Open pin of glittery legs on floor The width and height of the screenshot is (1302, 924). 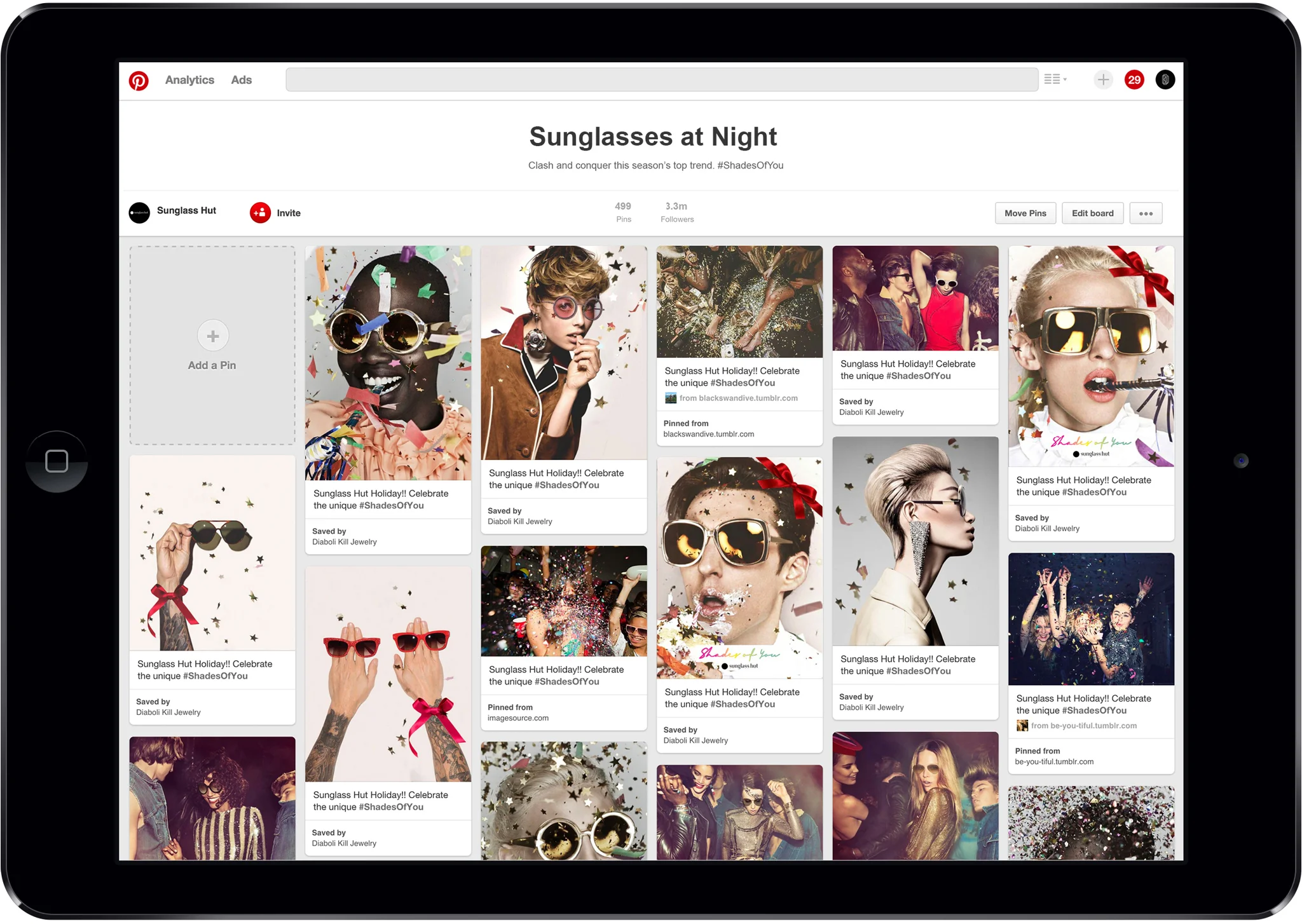point(739,302)
